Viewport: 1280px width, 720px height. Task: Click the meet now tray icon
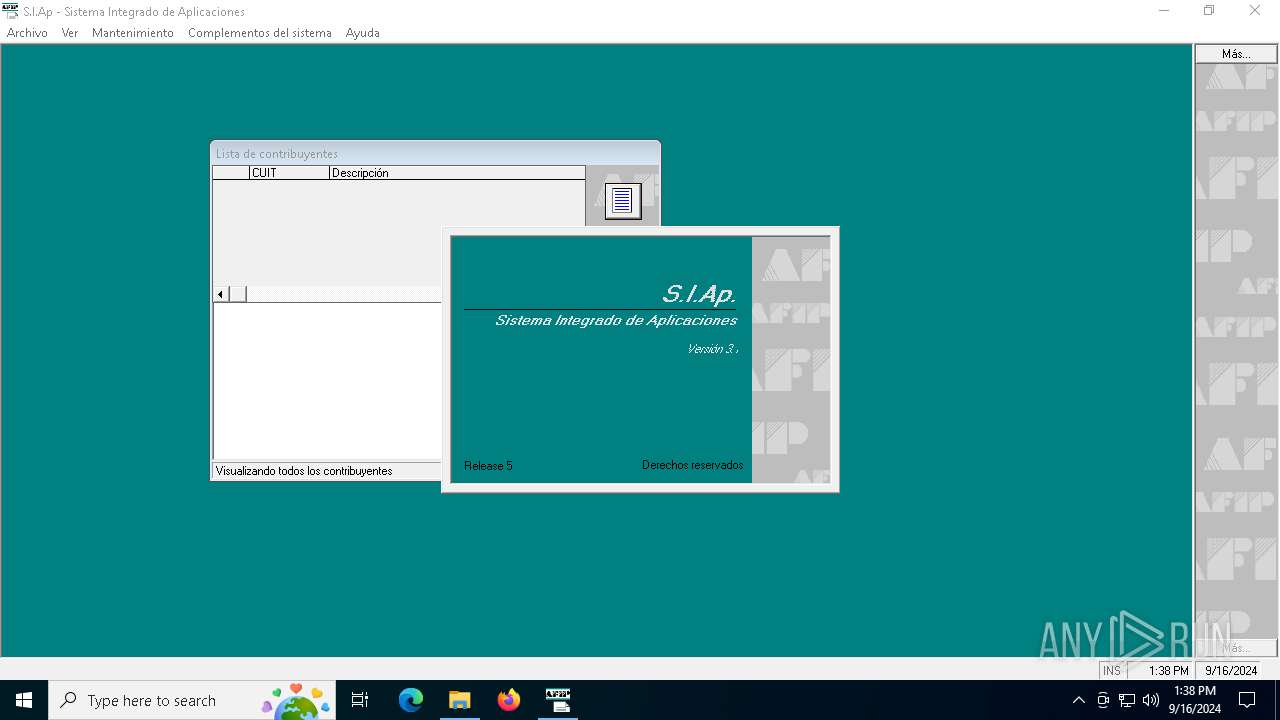click(1103, 700)
